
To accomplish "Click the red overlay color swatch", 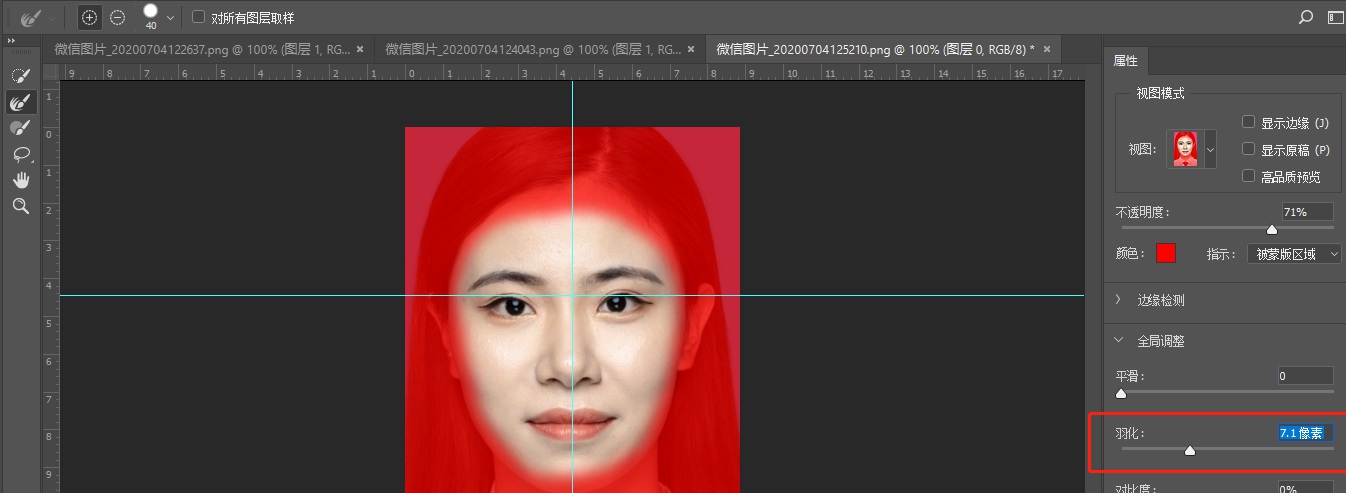I will [1165, 254].
